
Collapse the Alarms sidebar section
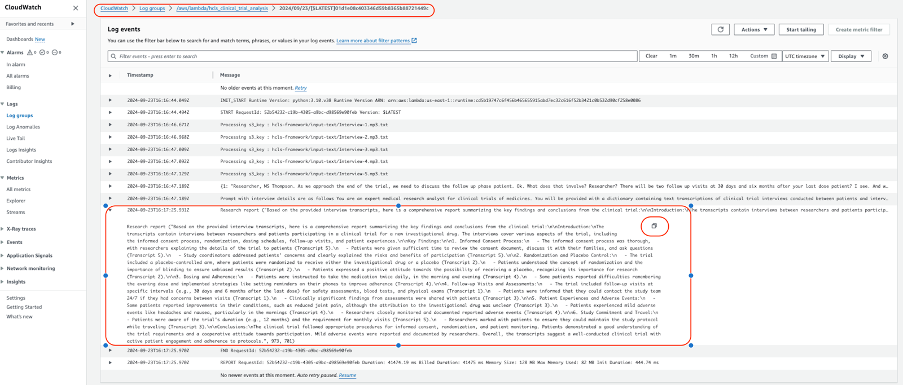[x=3, y=52]
